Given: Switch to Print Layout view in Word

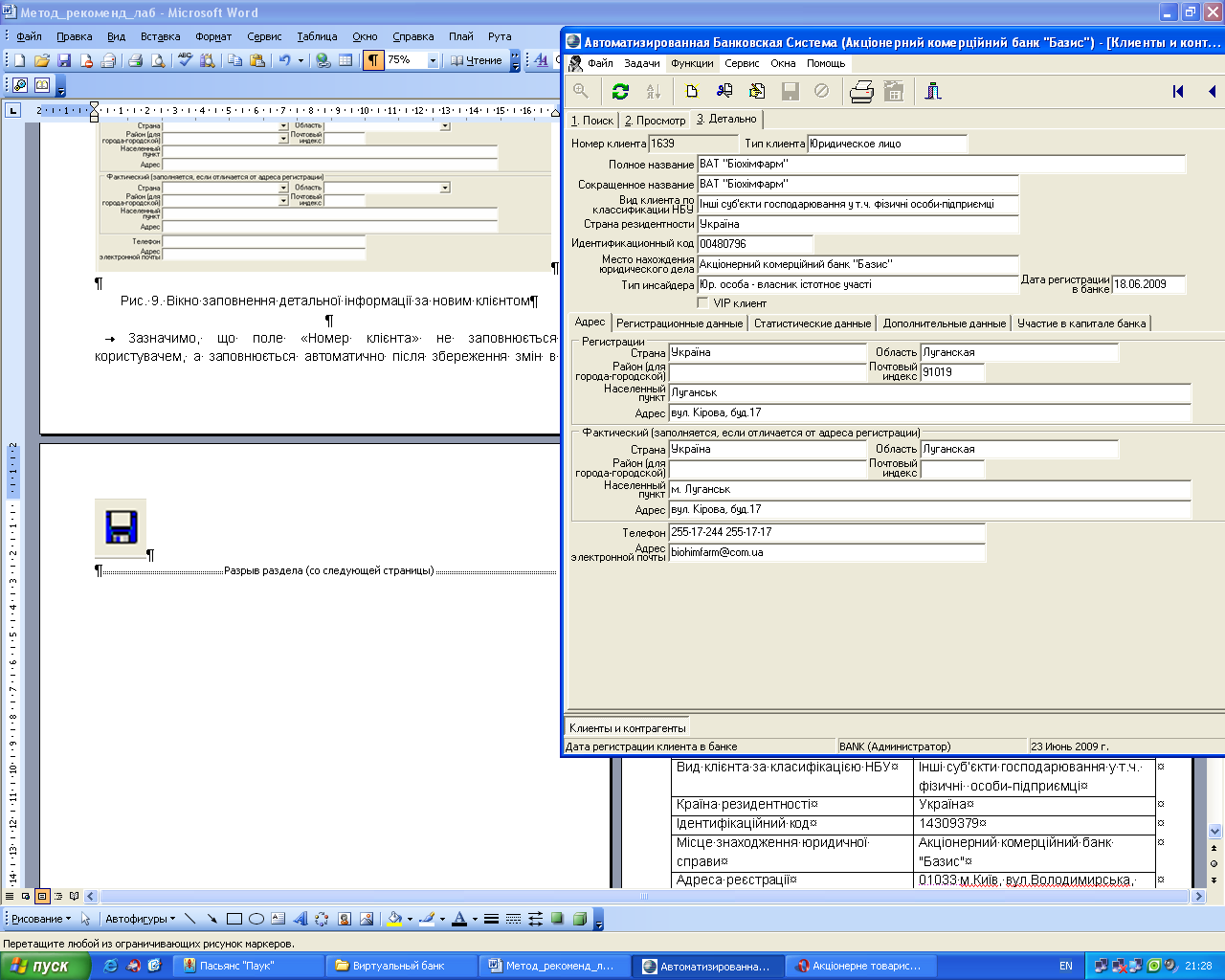Looking at the screenshot, I should tap(42, 897).
